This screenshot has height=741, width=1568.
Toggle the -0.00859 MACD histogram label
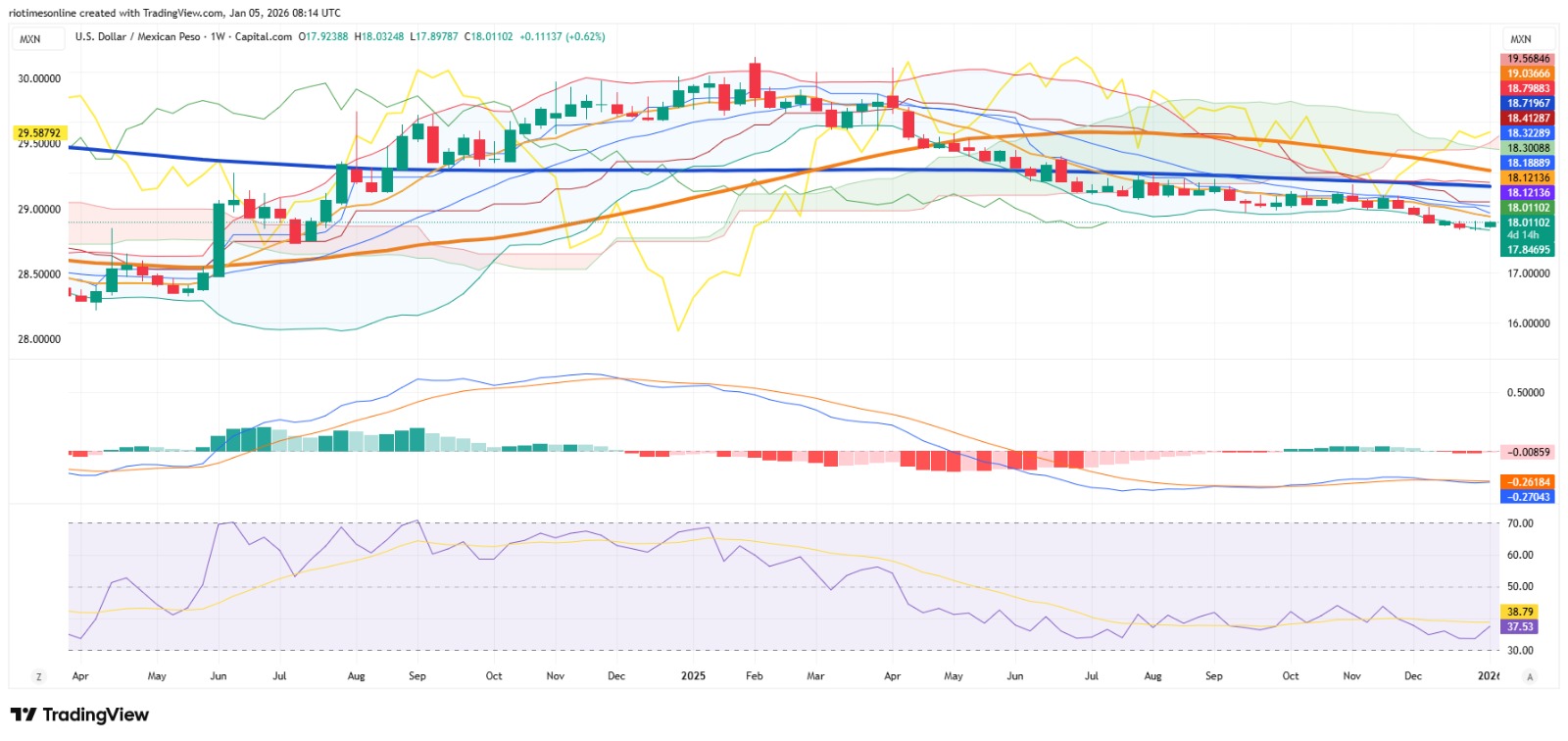click(1528, 452)
